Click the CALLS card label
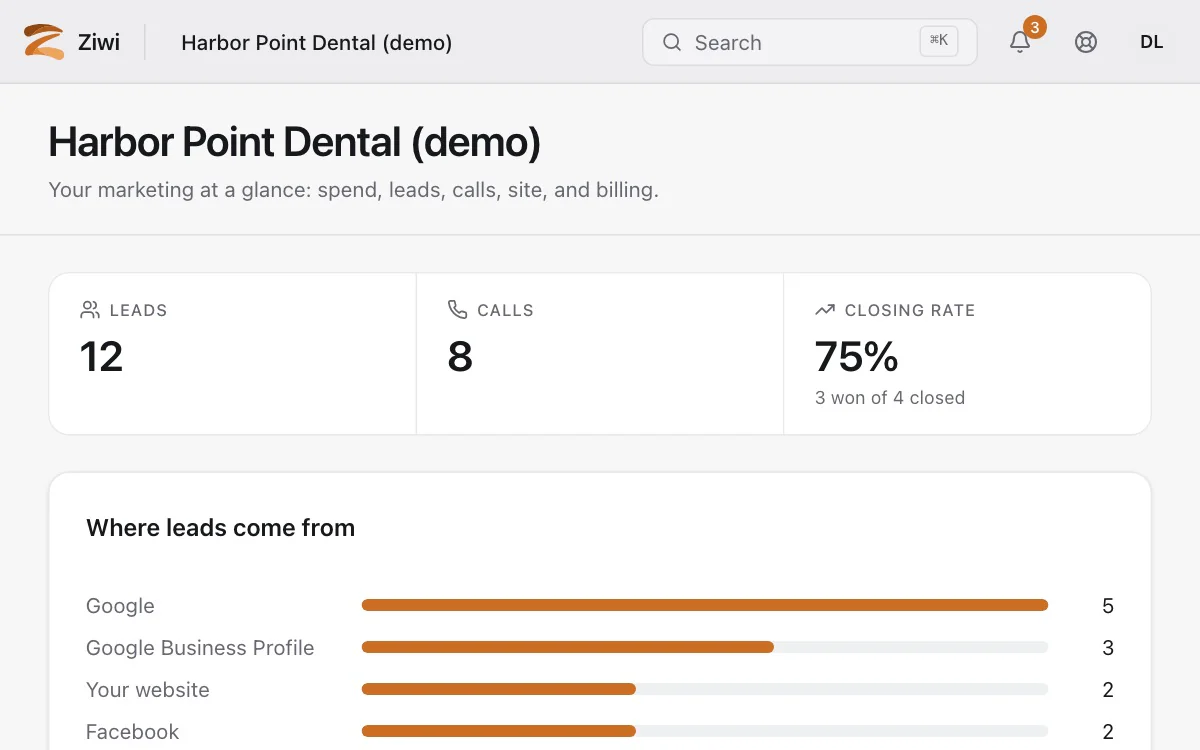This screenshot has height=750, width=1200. 505,310
